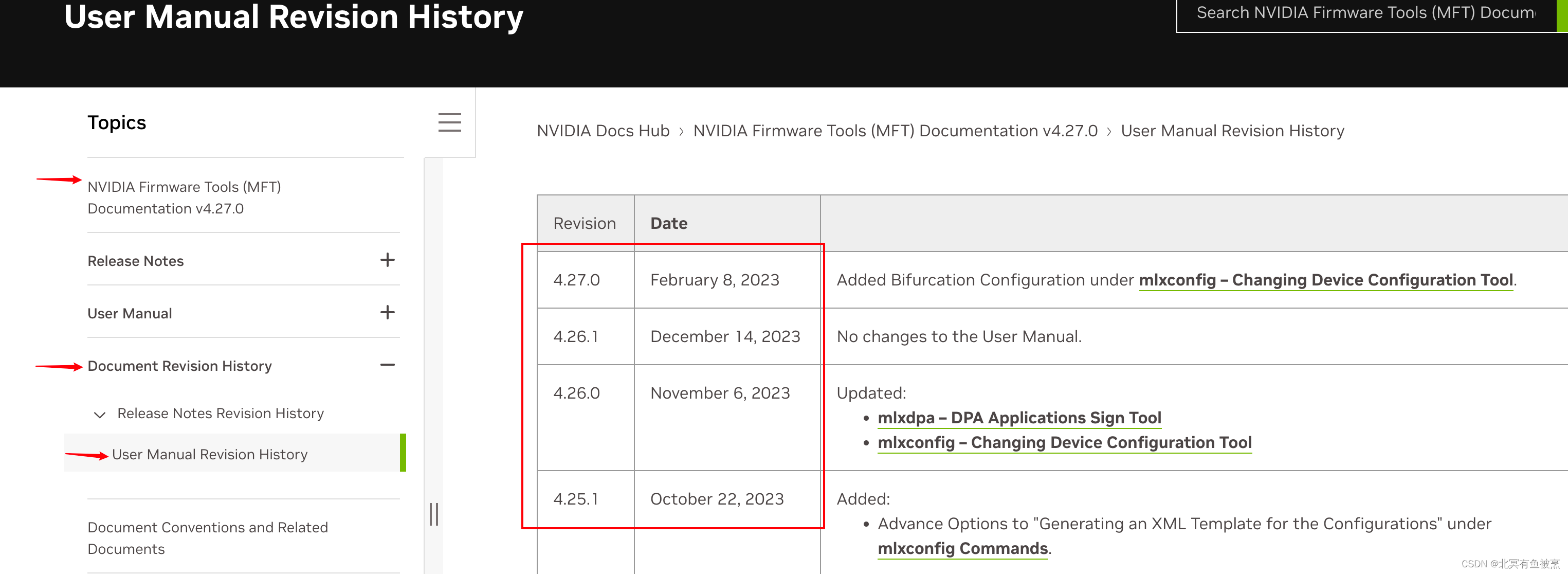Expand the User Manual section
Viewport: 1568px width, 574px height.
coord(387,312)
